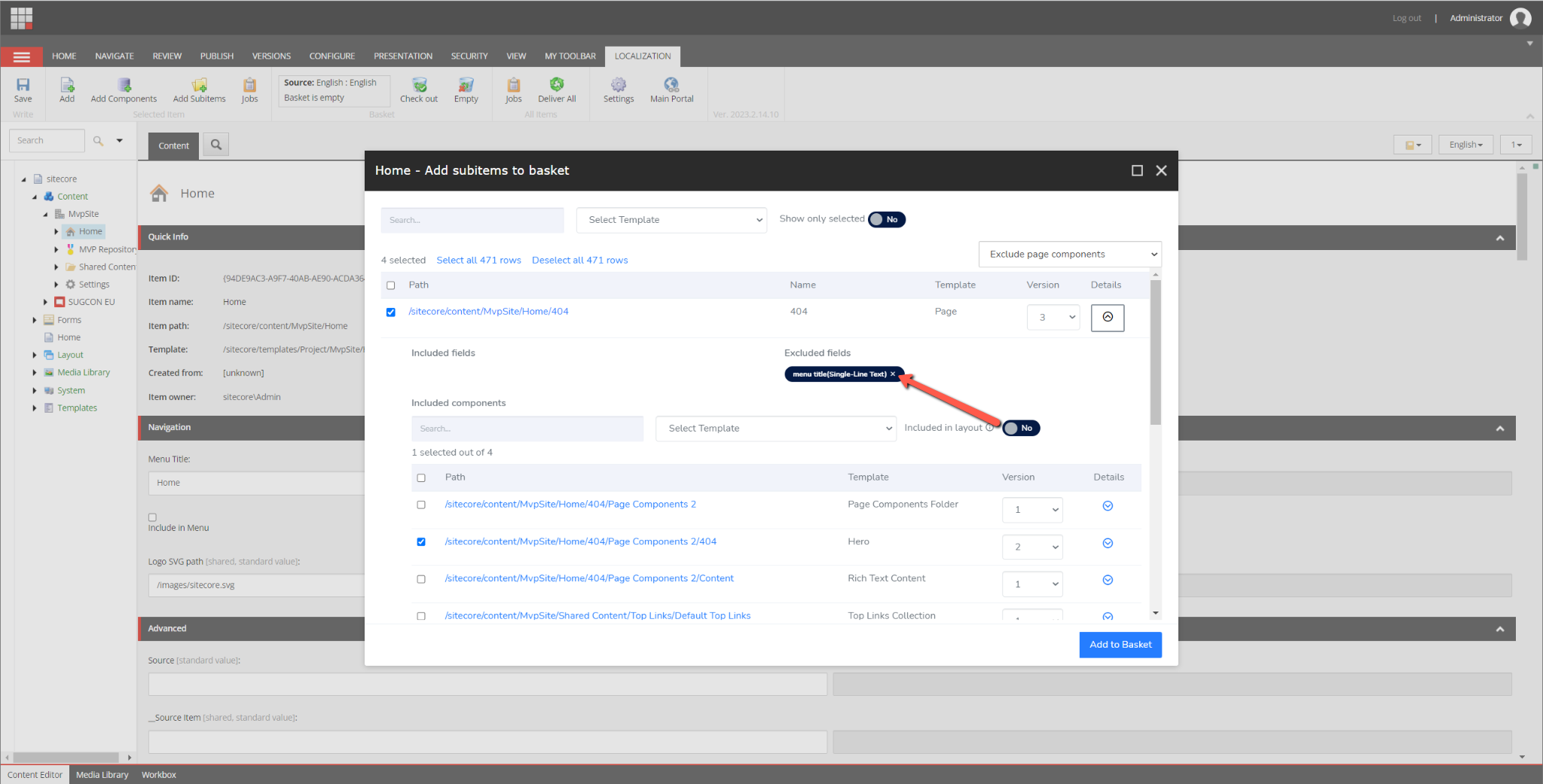Open Exclude page components dropdown
The height and width of the screenshot is (784, 1543).
(x=1070, y=255)
